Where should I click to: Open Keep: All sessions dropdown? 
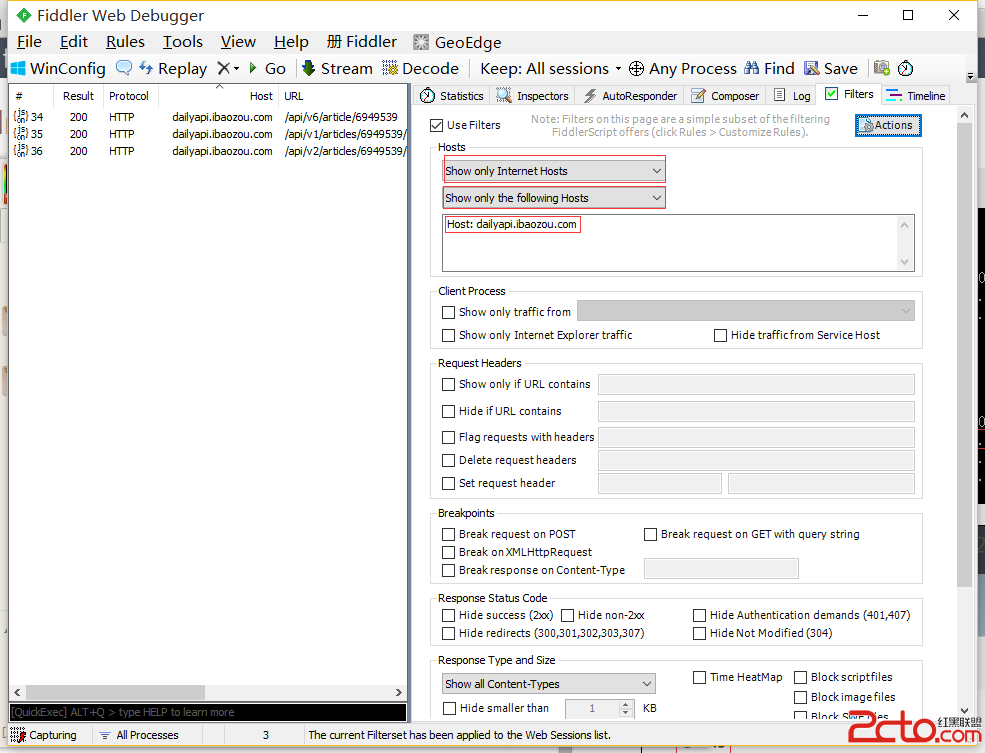(550, 68)
